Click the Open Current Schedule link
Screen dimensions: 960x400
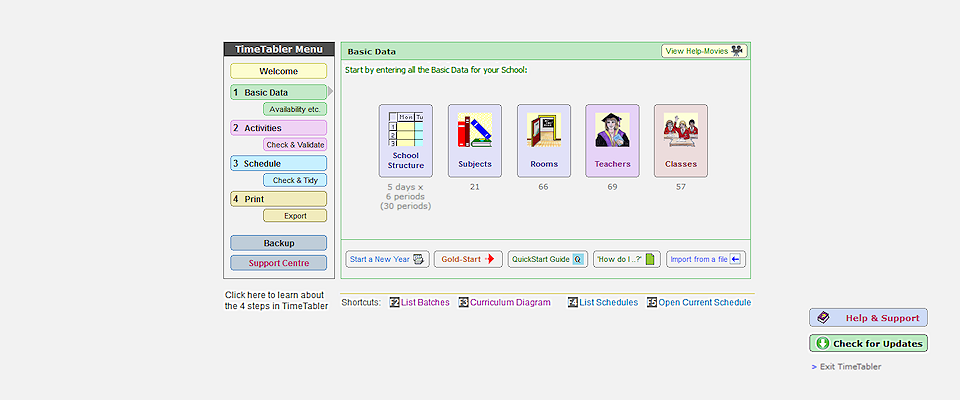coord(705,303)
